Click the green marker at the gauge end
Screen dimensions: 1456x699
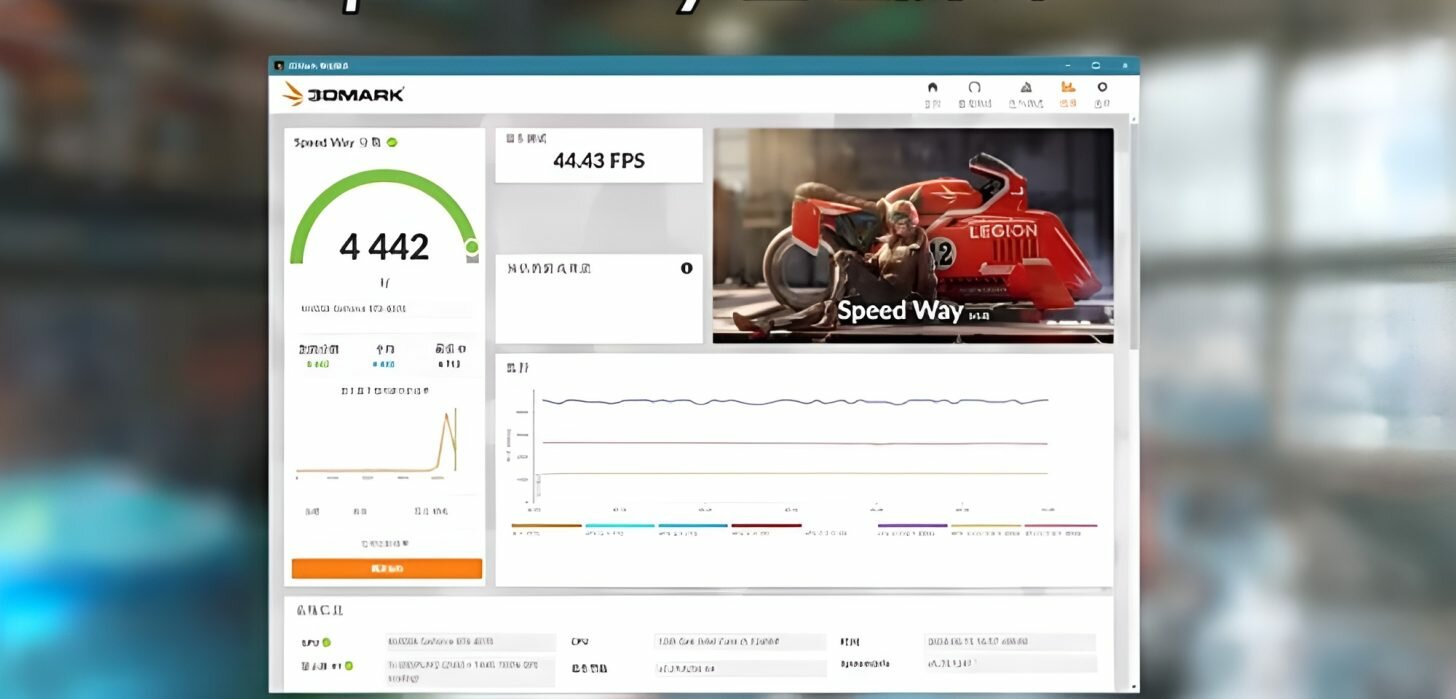pos(471,246)
